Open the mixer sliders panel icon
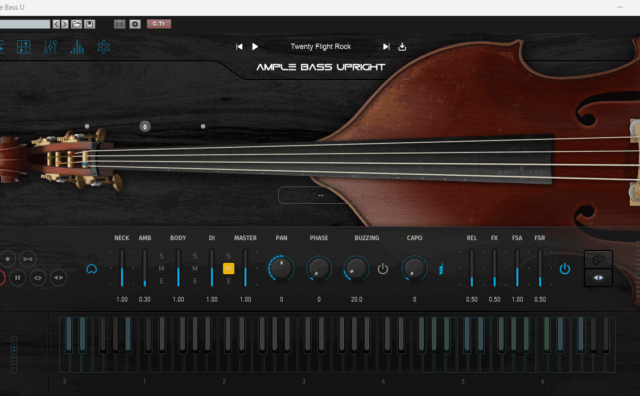640x396 pixels. tap(50, 47)
